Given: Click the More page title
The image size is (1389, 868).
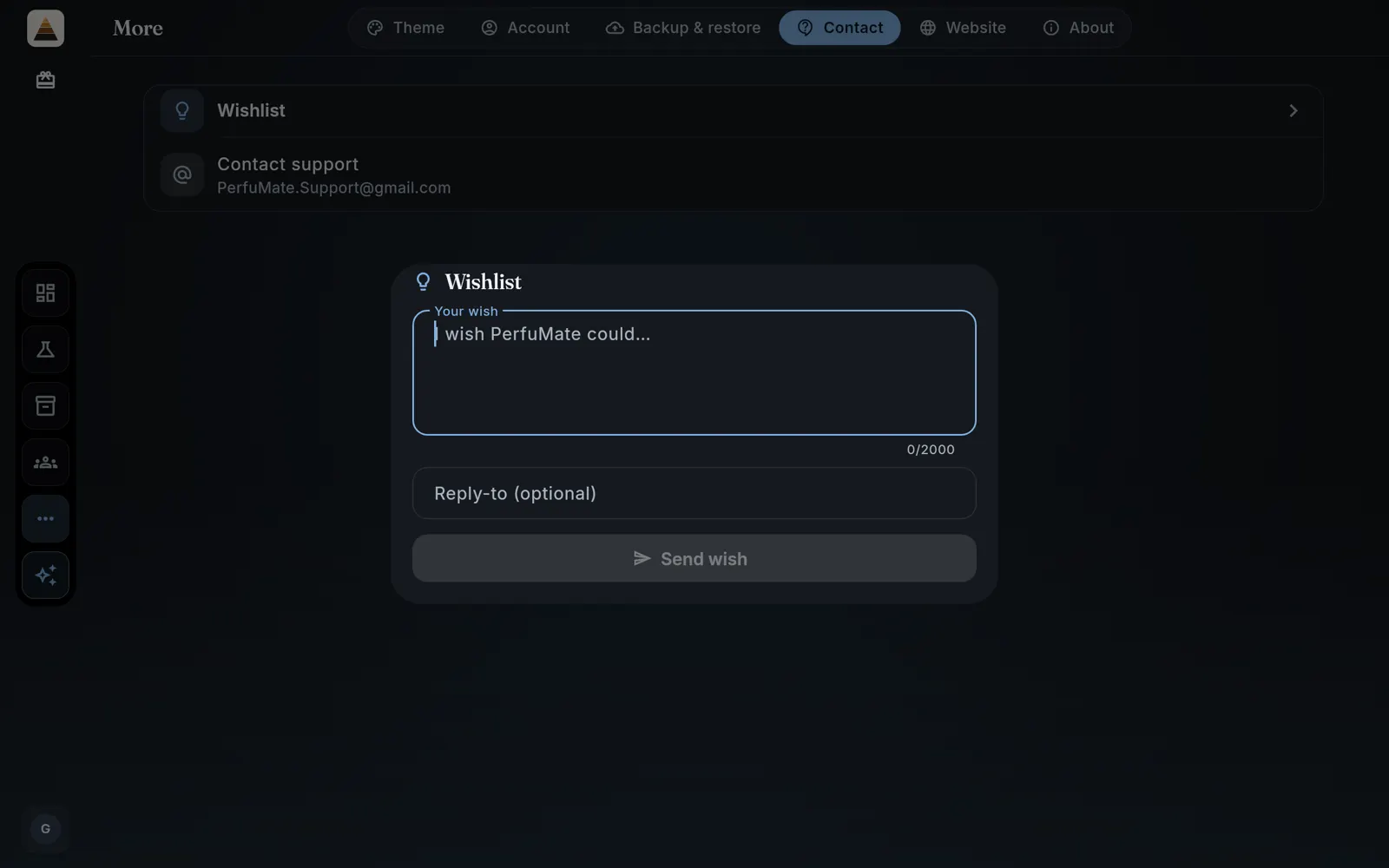Looking at the screenshot, I should (x=138, y=28).
